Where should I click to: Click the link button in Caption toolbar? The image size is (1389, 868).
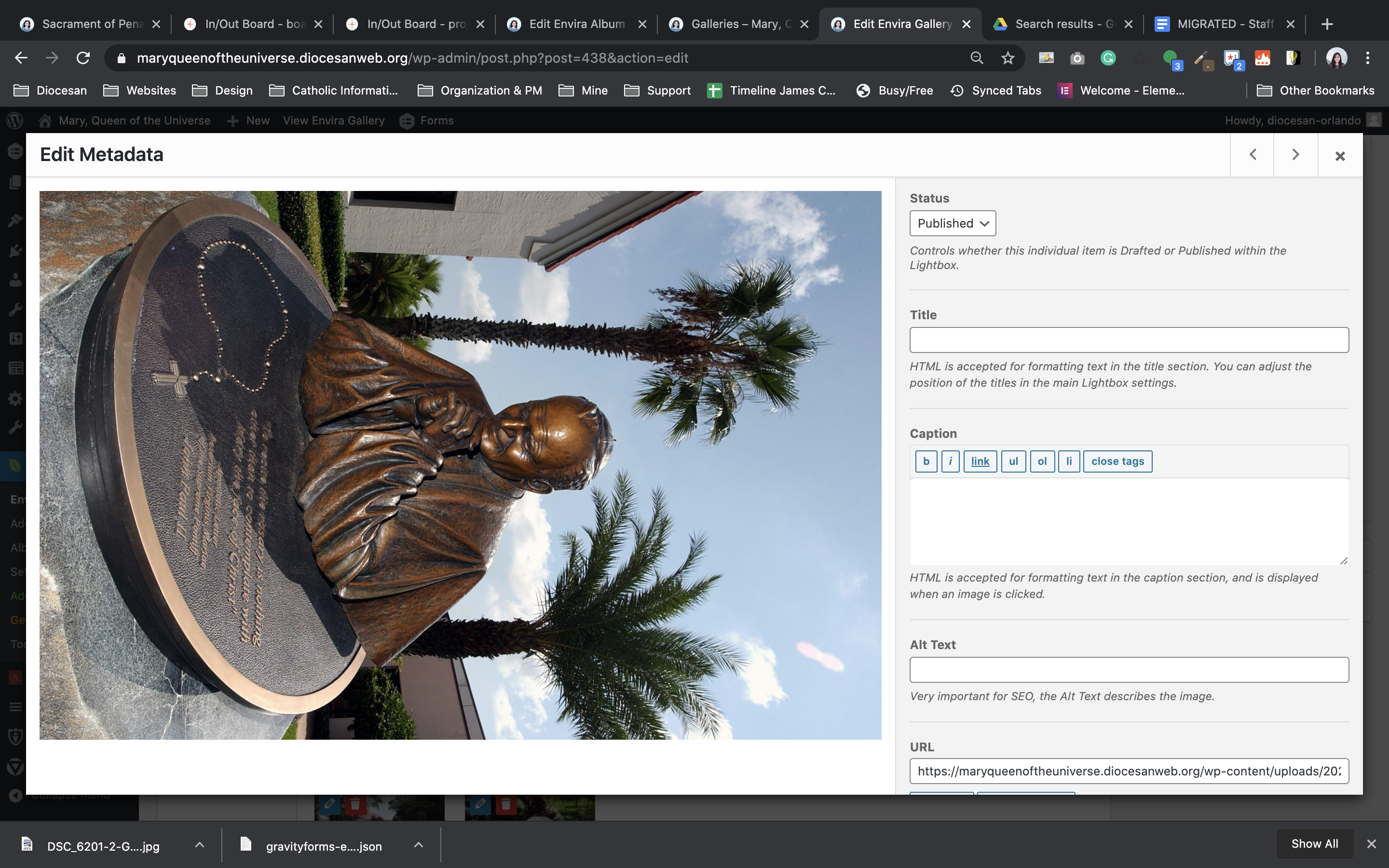pos(980,461)
